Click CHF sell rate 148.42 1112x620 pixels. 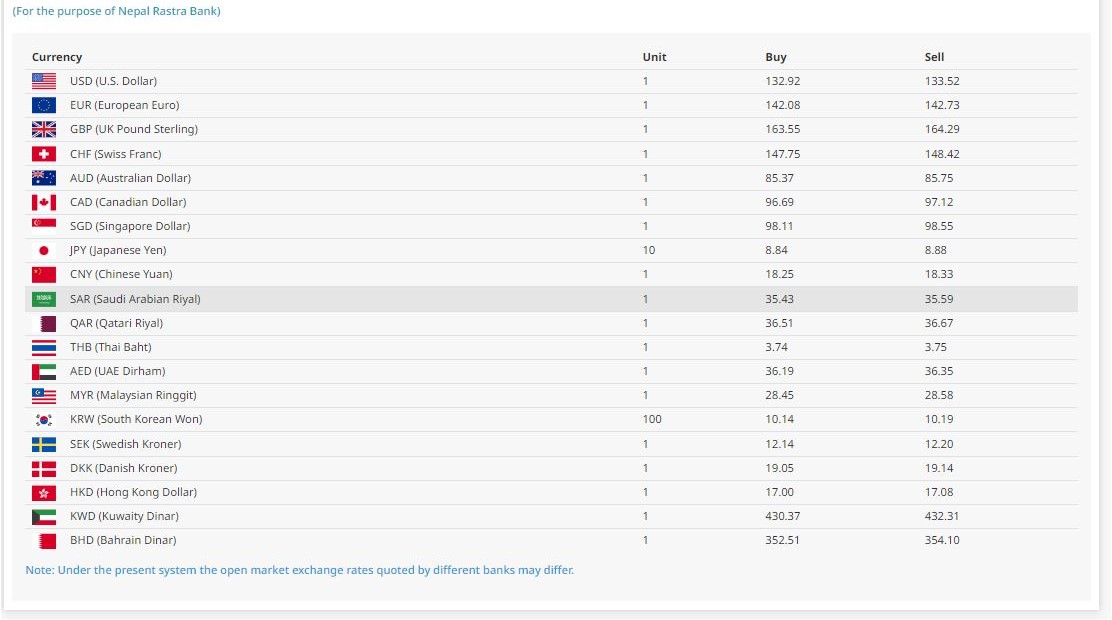pos(942,154)
